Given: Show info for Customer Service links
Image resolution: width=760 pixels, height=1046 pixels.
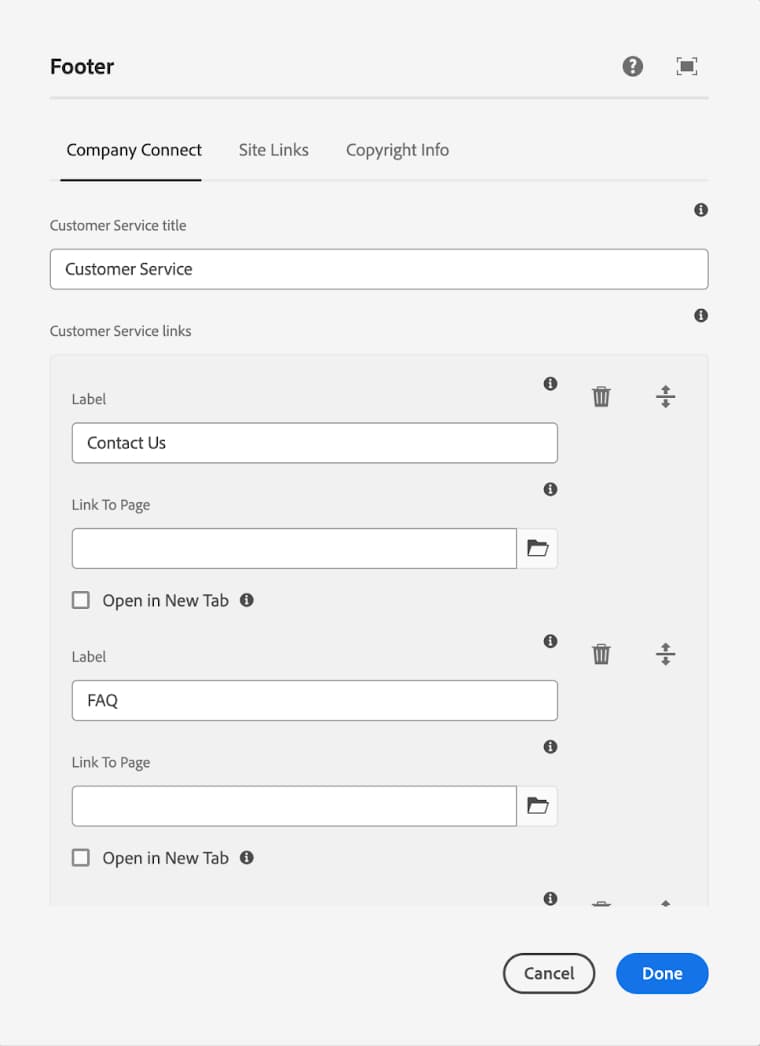Looking at the screenshot, I should pos(701,316).
